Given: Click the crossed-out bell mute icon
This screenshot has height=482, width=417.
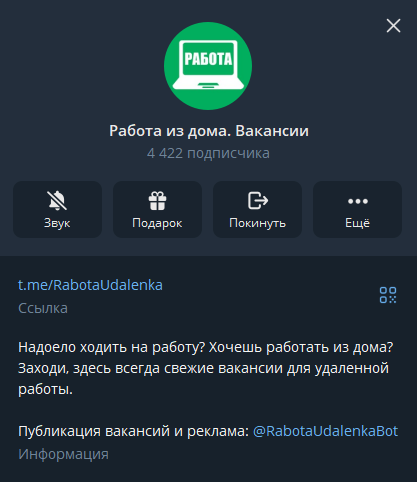Looking at the screenshot, I should pos(57,200).
